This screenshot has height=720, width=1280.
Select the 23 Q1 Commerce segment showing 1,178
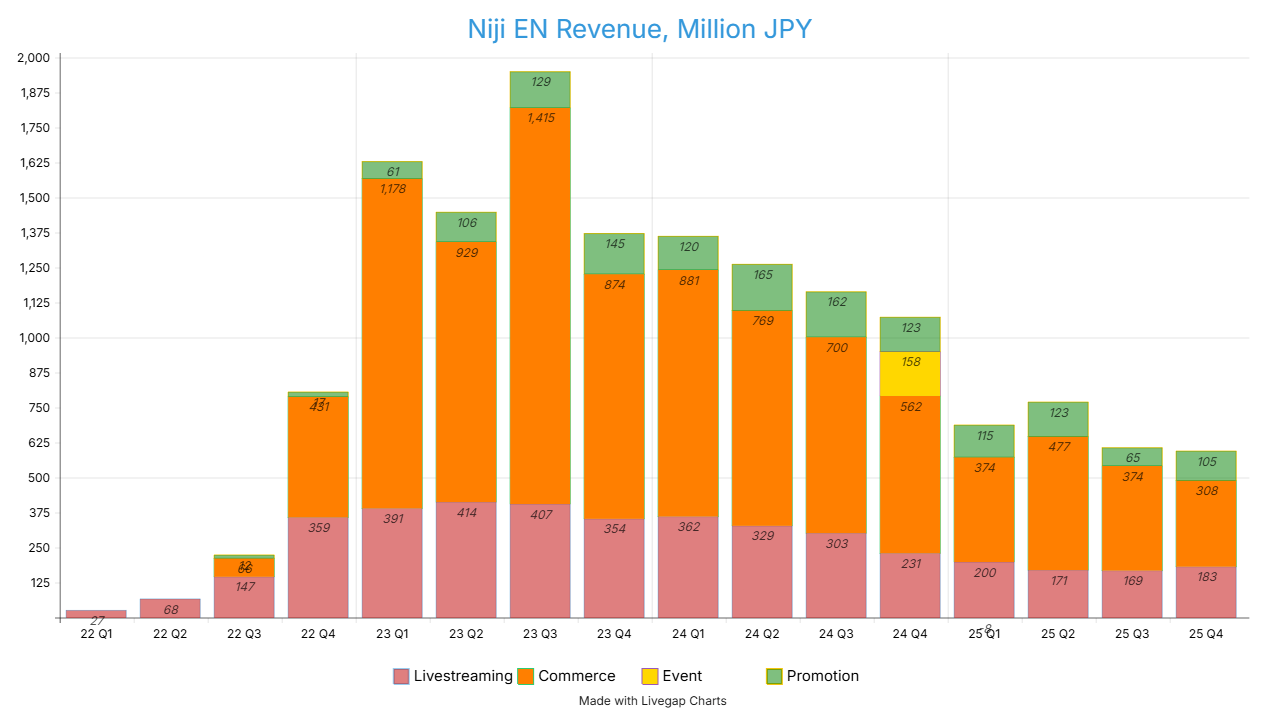pos(392,344)
